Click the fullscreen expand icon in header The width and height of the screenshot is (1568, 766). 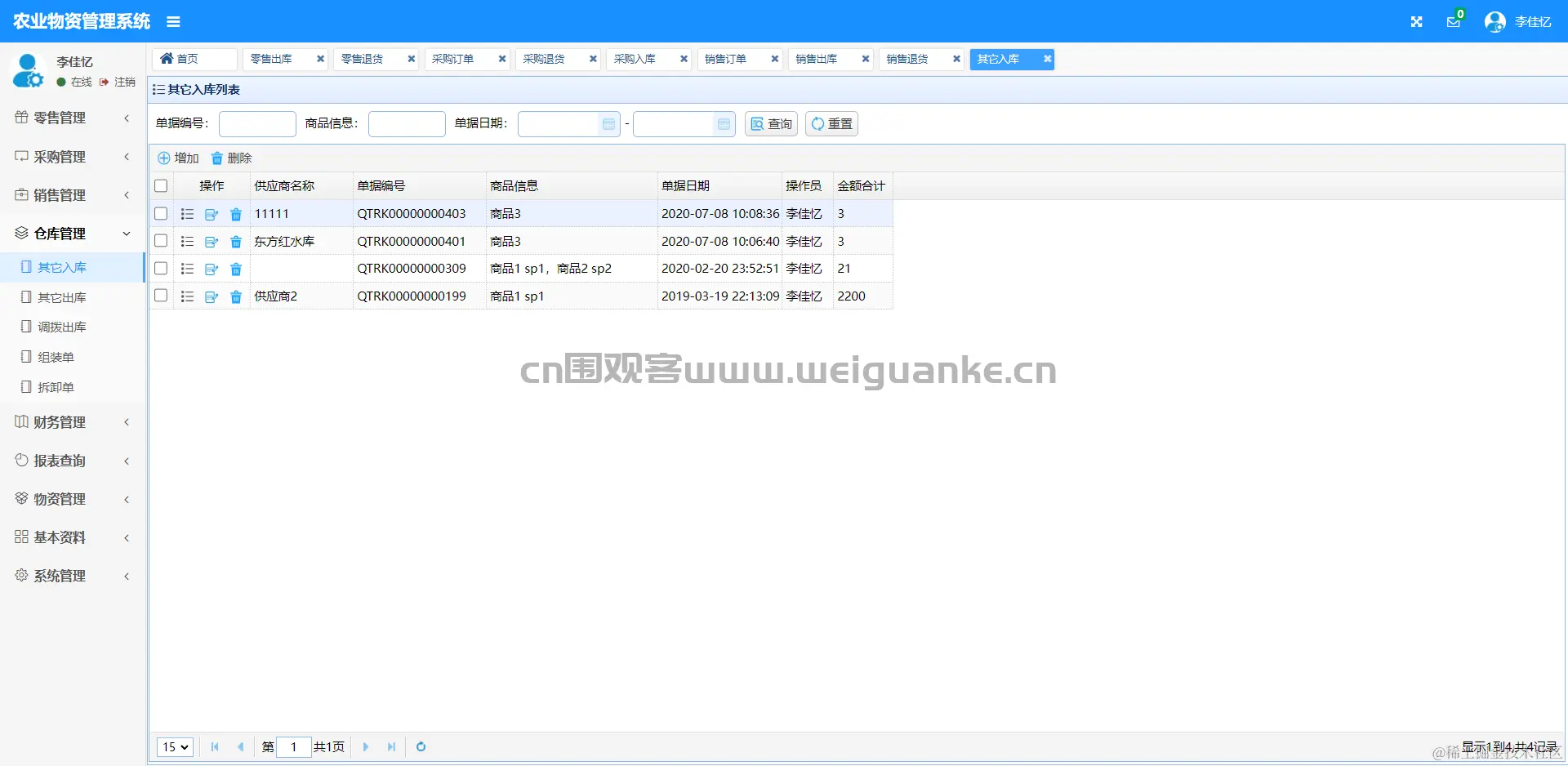pyautogui.click(x=1417, y=22)
